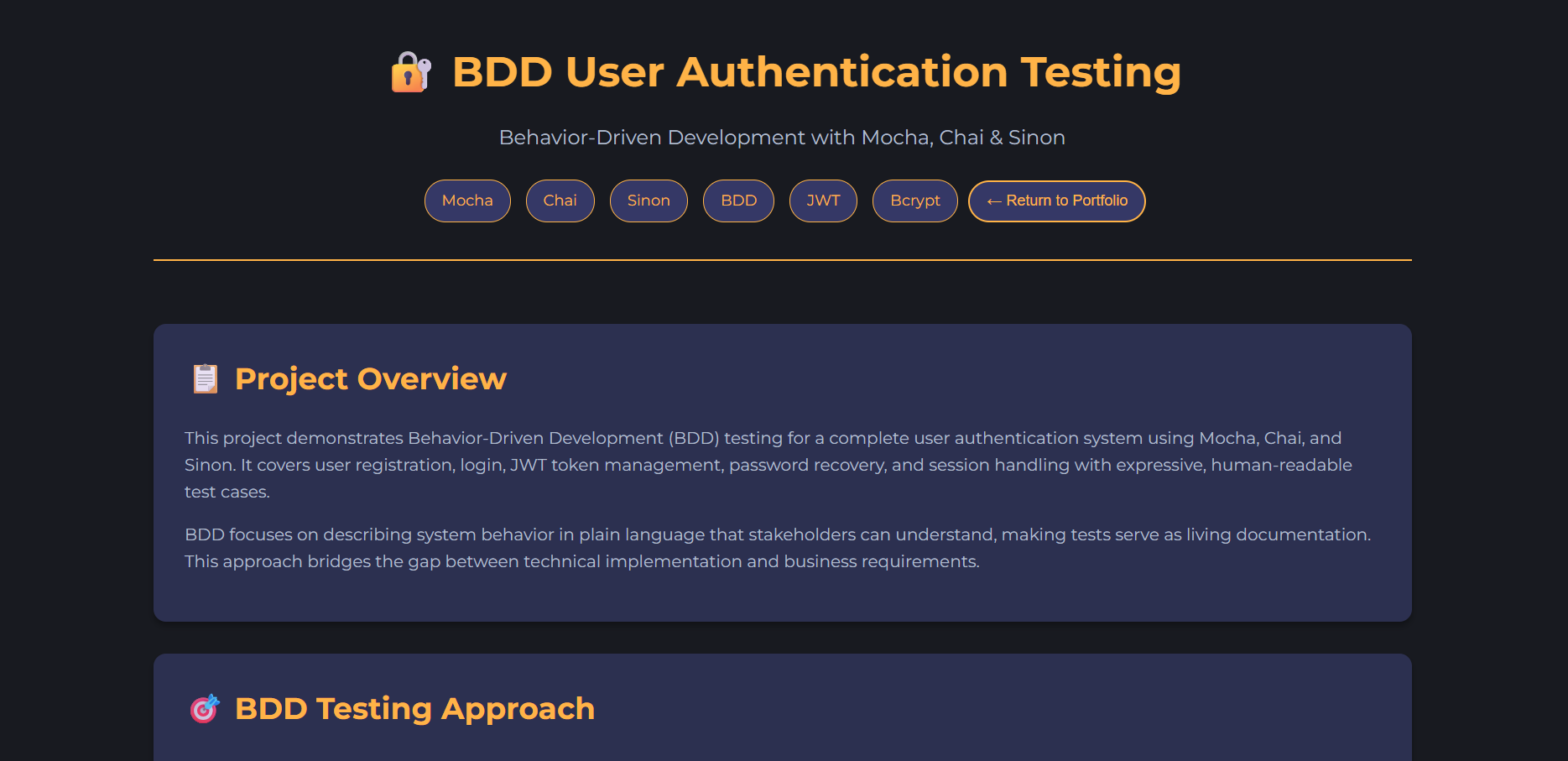
Task: Select the Chai technology badge
Action: 560,201
